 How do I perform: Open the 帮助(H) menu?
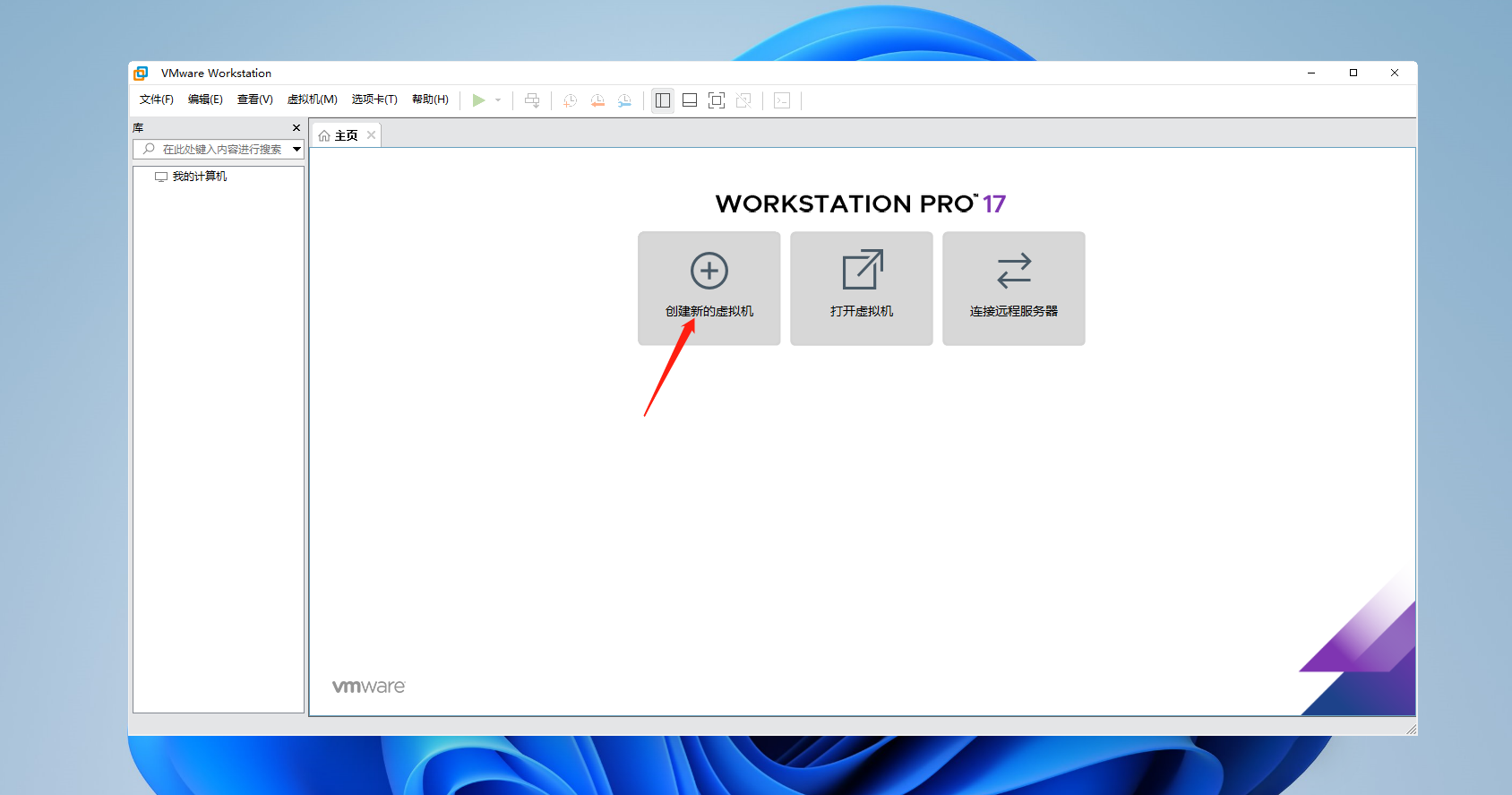click(430, 99)
